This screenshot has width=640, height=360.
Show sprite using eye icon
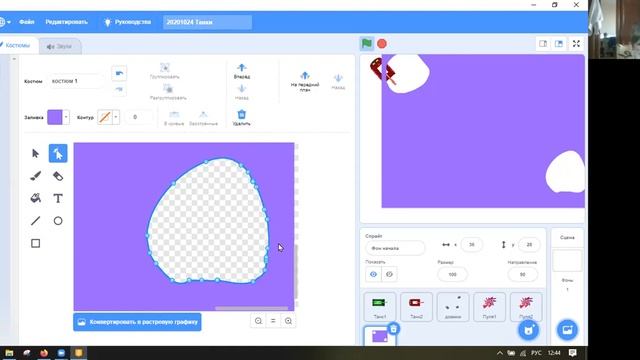pos(373,274)
